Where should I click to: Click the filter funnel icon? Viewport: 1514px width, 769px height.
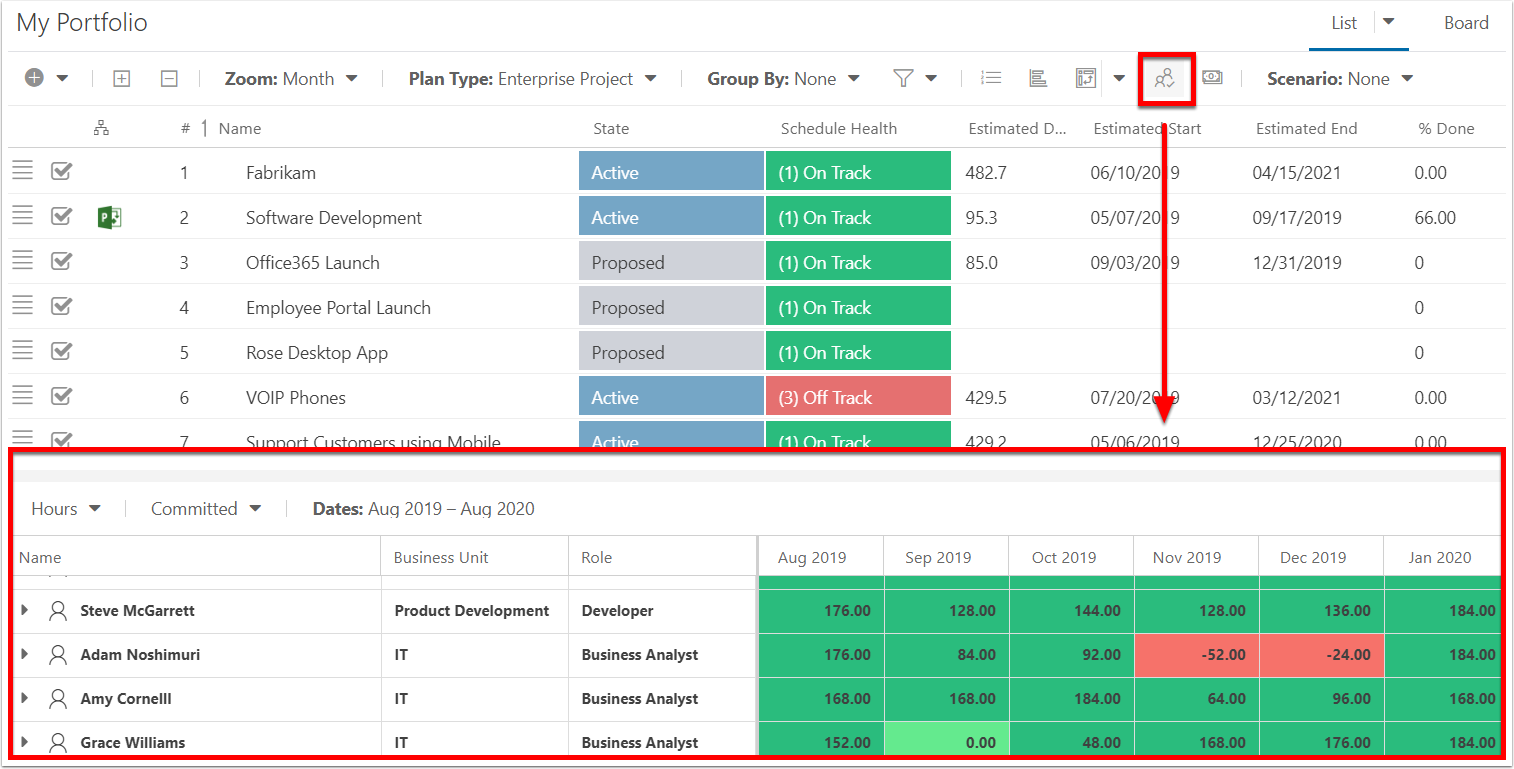[904, 78]
